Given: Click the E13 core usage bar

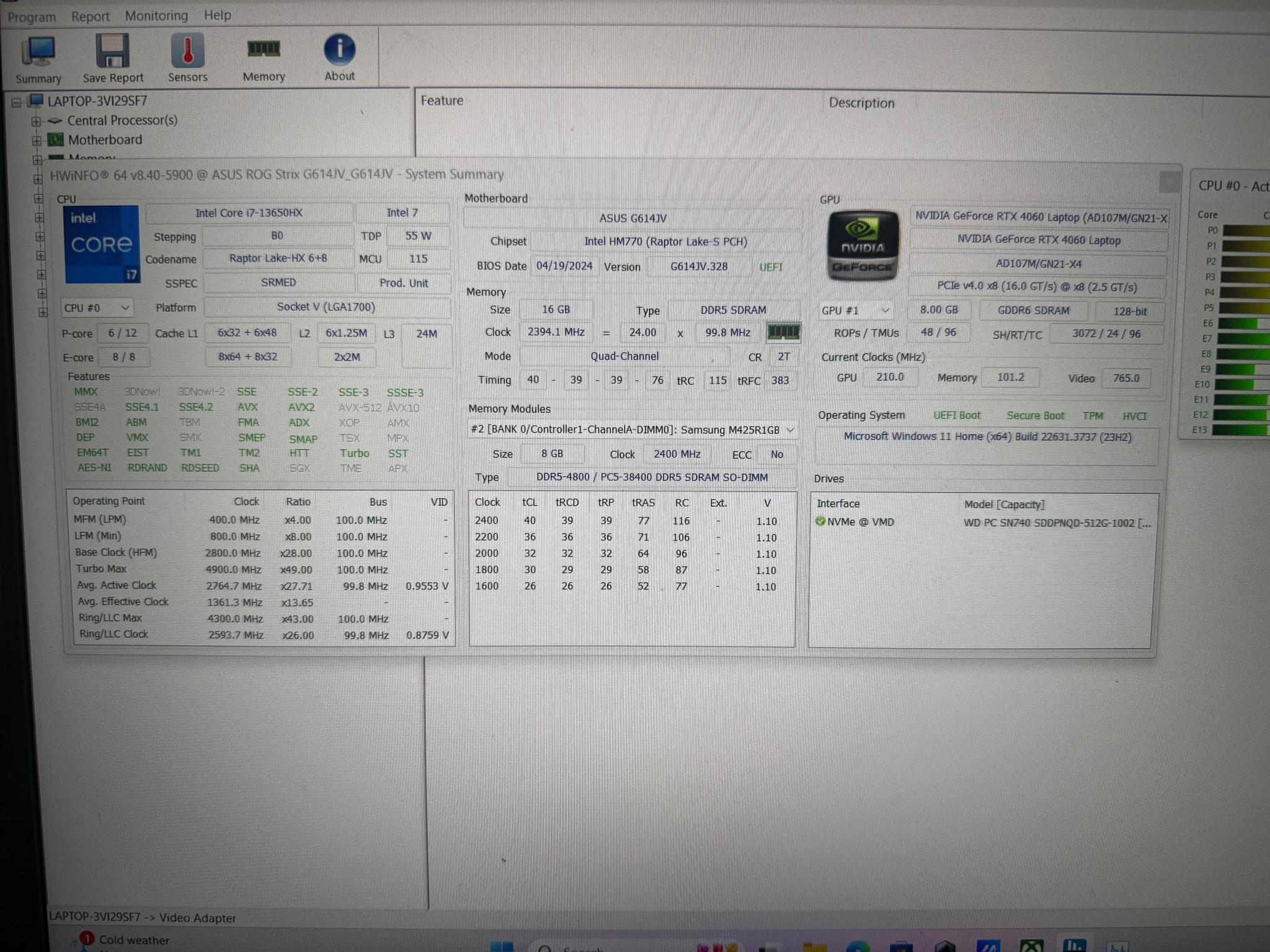Looking at the screenshot, I should [x=1240, y=430].
